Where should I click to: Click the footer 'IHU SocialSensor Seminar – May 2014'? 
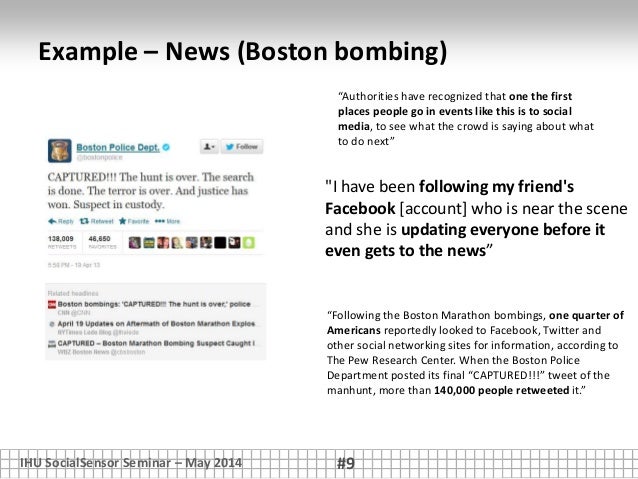click(x=131, y=463)
